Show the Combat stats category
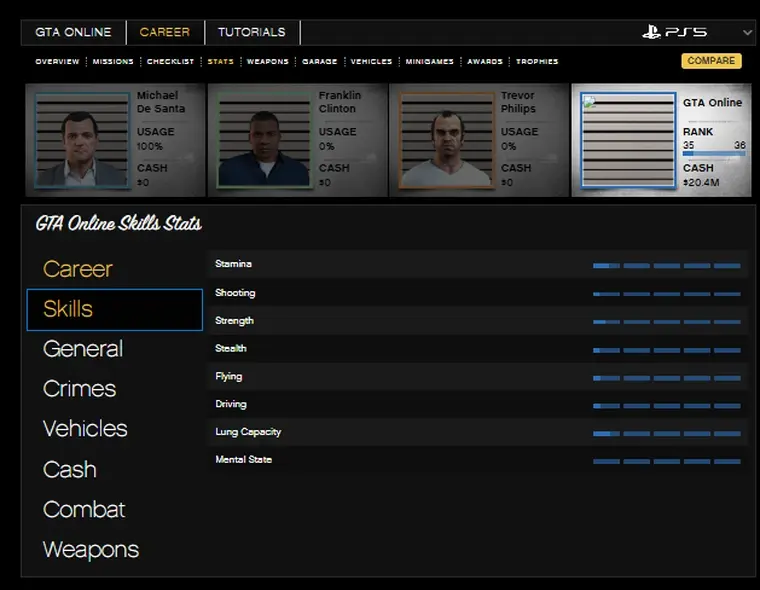Image resolution: width=760 pixels, height=590 pixels. click(84, 509)
